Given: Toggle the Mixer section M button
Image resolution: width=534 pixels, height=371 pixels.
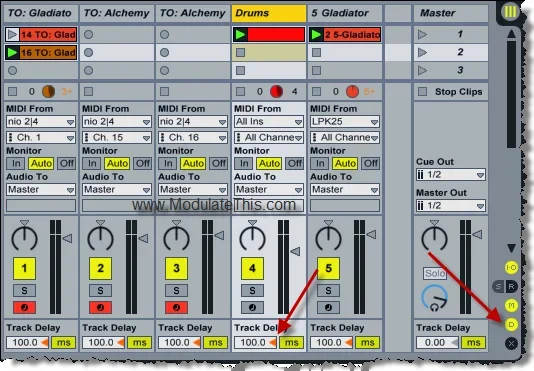Looking at the screenshot, I should coord(511,305).
